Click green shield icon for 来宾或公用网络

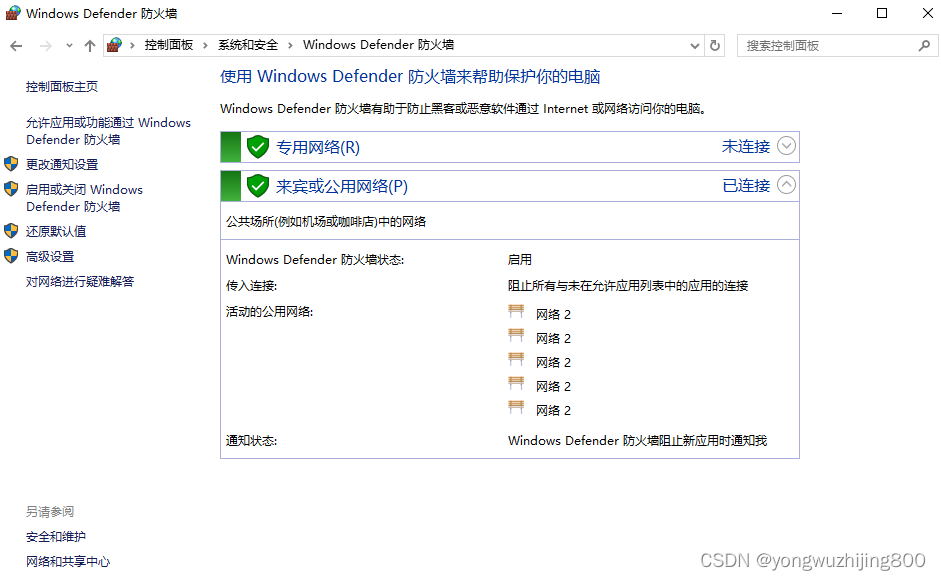coord(258,186)
